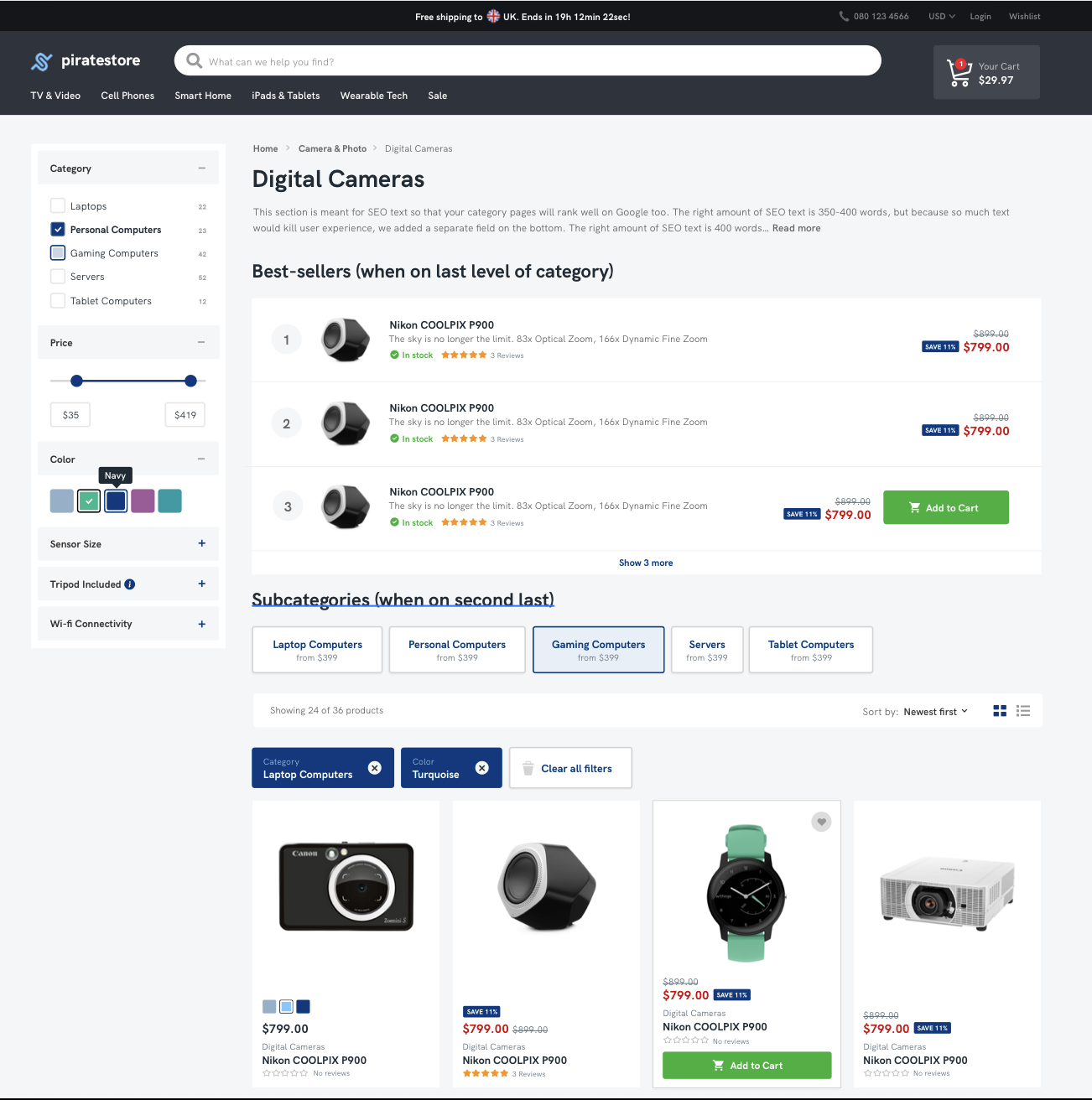Image resolution: width=1092 pixels, height=1100 pixels.
Task: Select the Navy color swatch
Action: click(116, 501)
